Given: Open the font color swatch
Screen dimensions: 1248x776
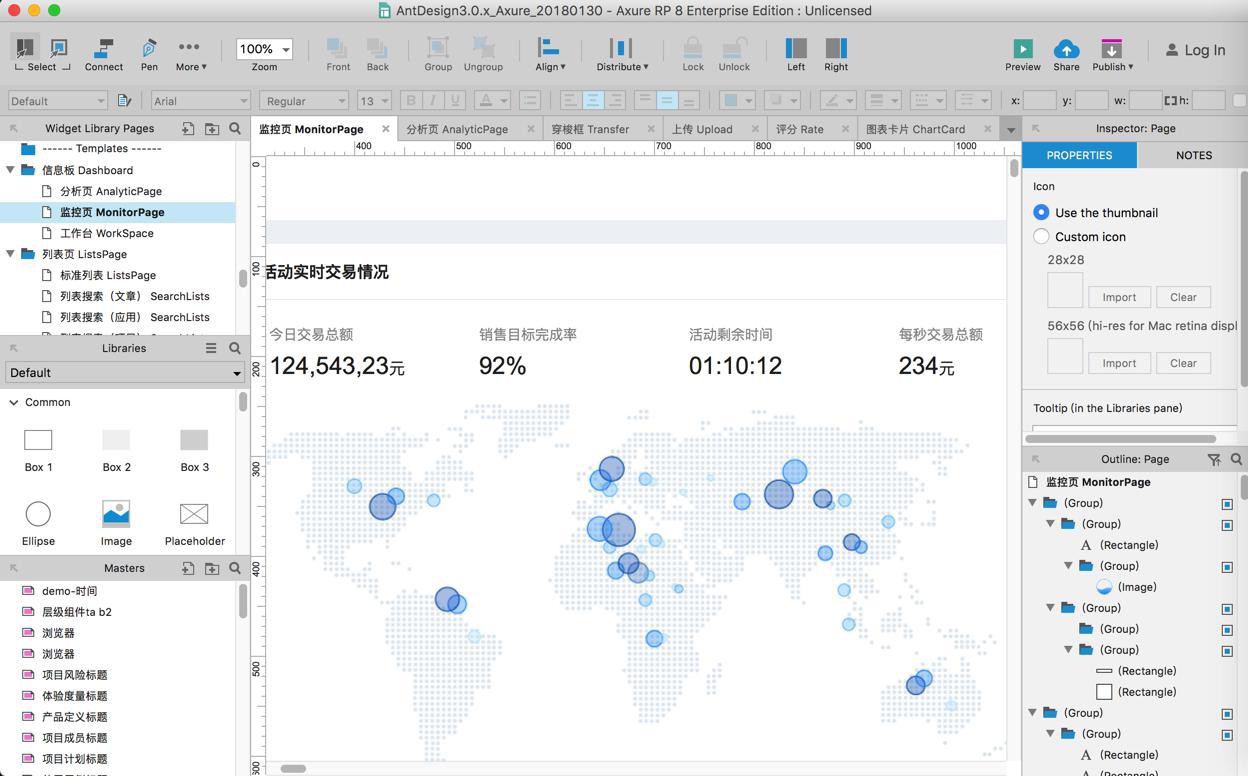Looking at the screenshot, I should 491,100.
